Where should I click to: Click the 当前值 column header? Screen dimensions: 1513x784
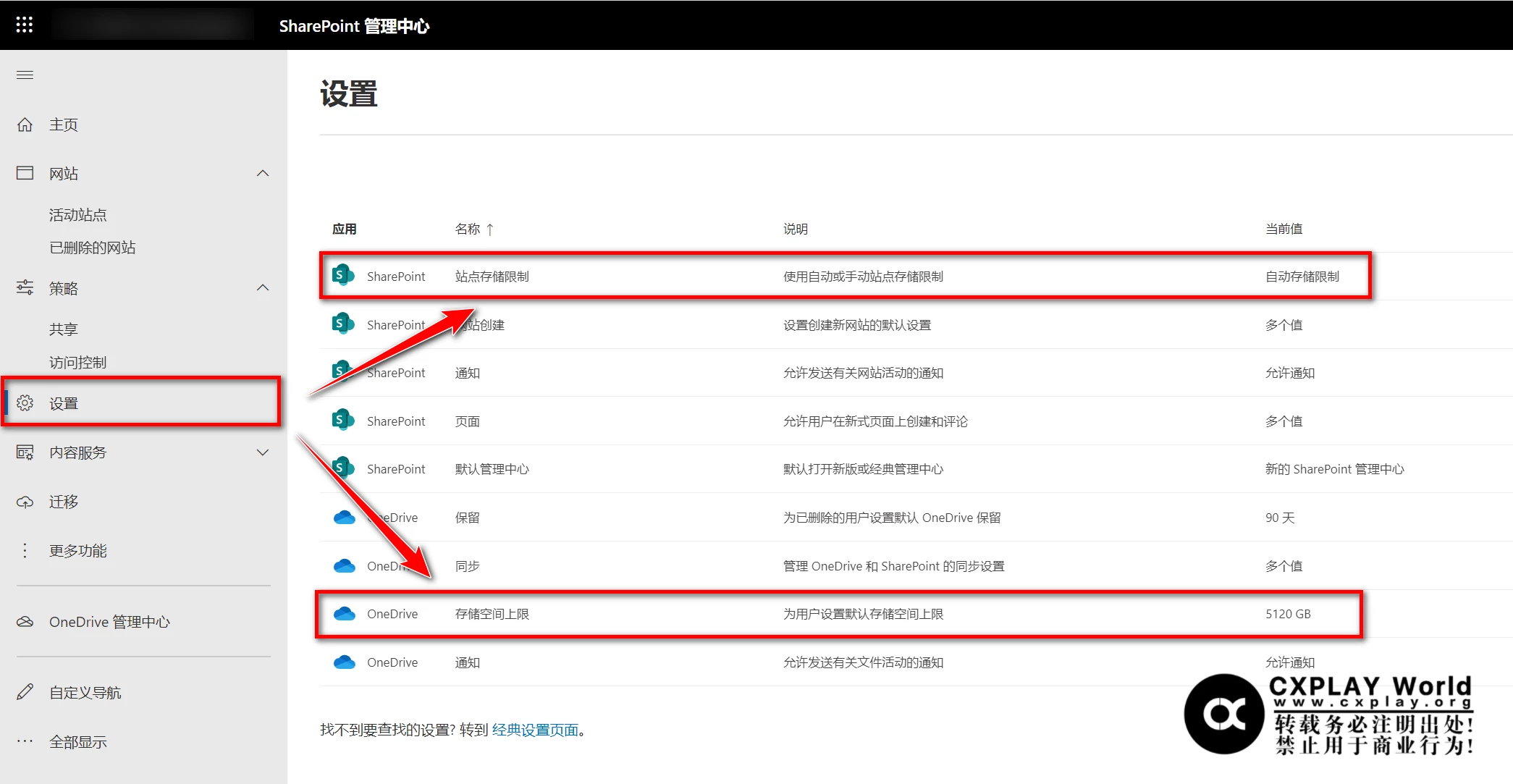pyautogui.click(x=1284, y=229)
